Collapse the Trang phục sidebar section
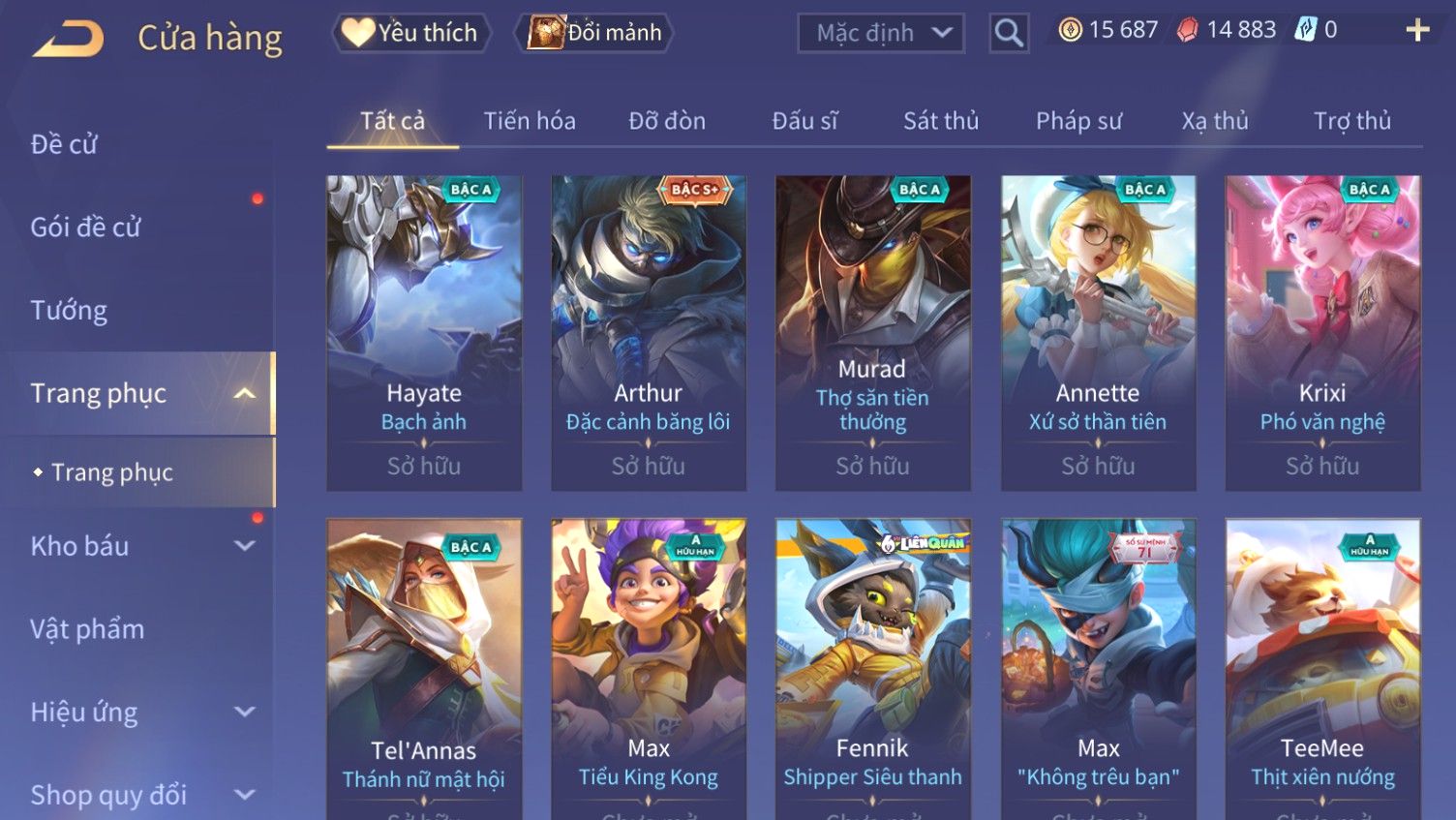The width and height of the screenshot is (1456, 820). click(245, 394)
